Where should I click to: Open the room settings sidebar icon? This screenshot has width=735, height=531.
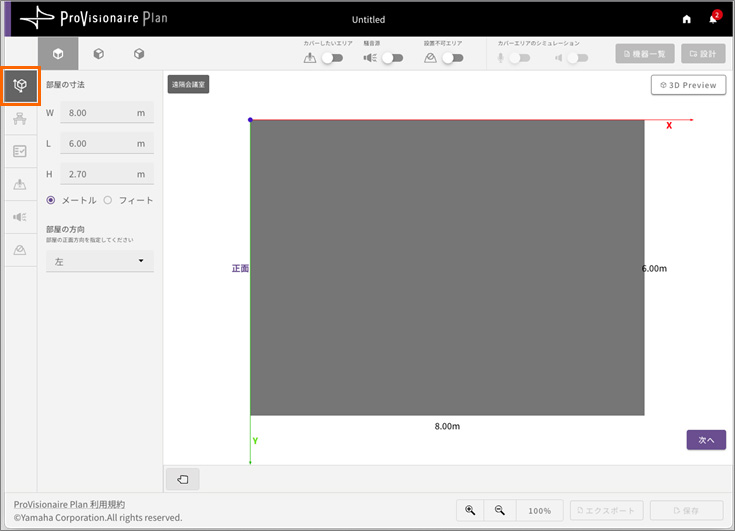pos(20,87)
